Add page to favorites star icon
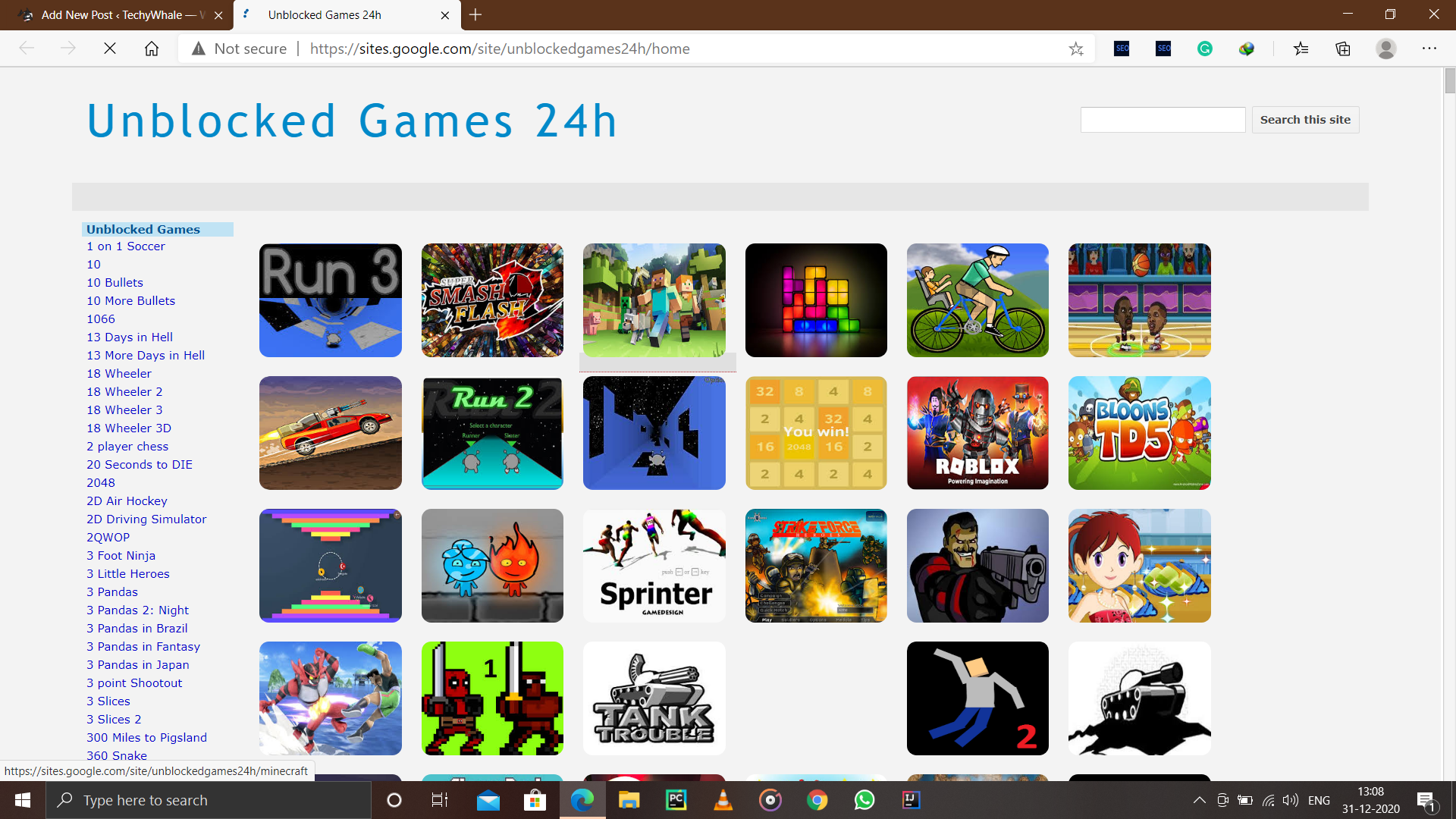This screenshot has height=819, width=1456. point(1076,49)
